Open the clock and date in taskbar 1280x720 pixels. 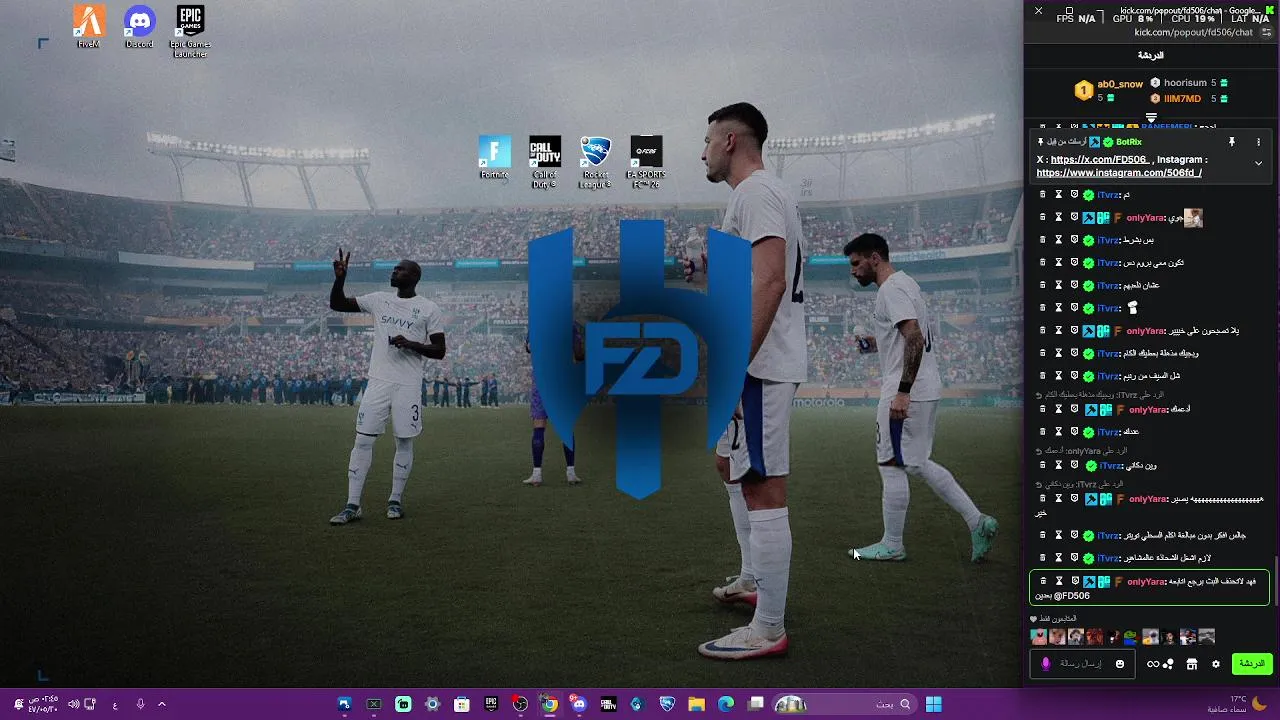[44, 704]
